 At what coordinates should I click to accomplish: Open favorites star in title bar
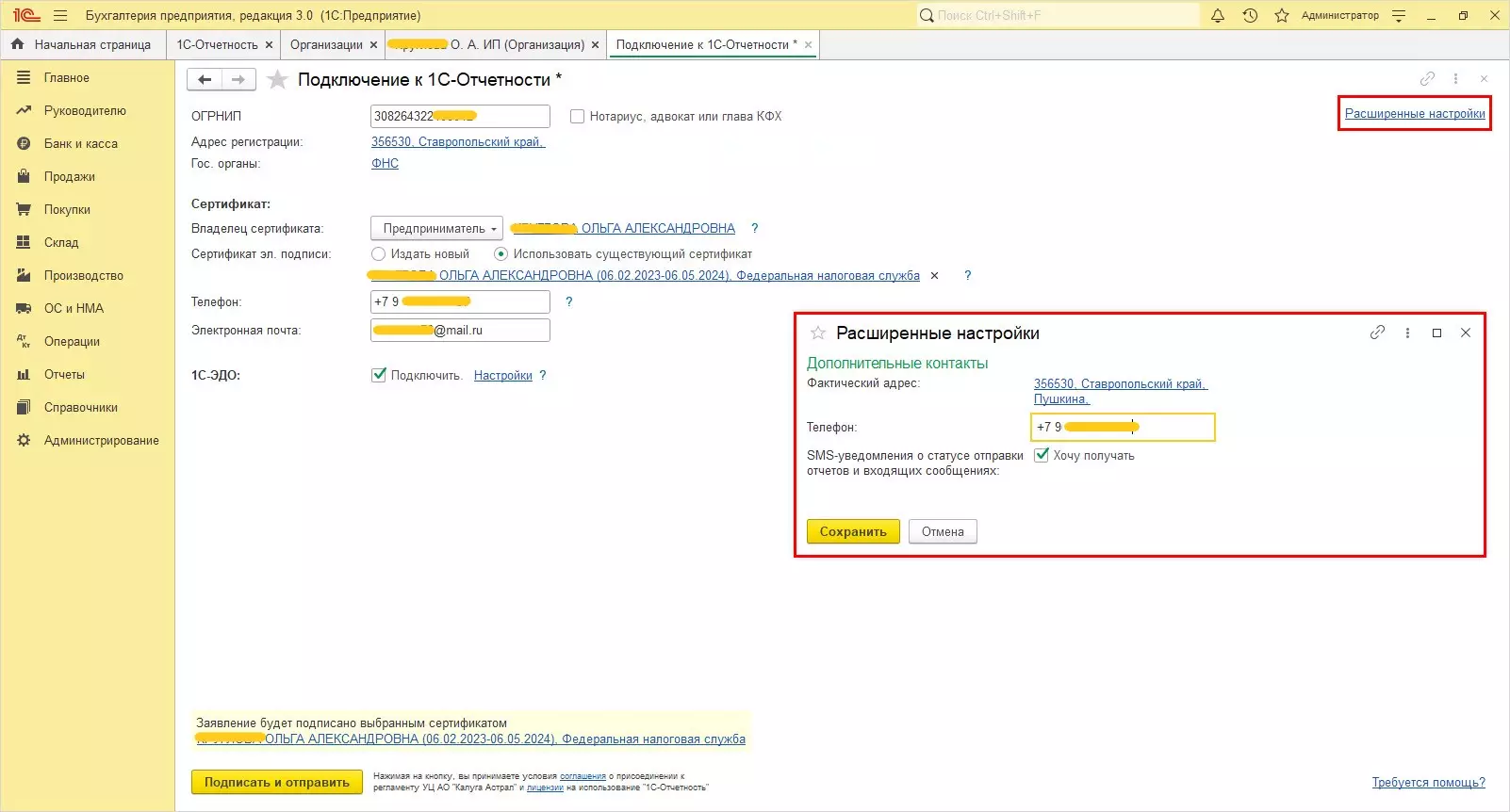[x=1282, y=15]
